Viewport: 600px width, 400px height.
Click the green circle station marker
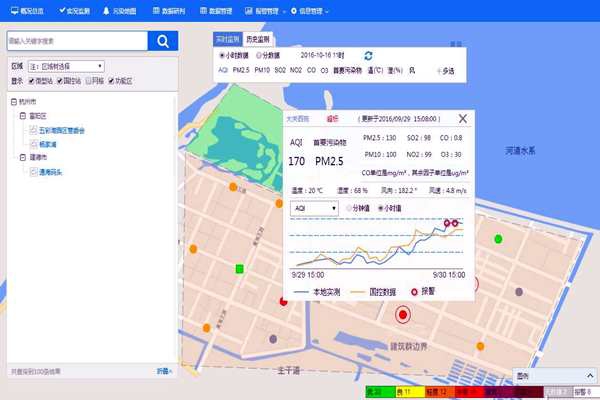pos(498,239)
